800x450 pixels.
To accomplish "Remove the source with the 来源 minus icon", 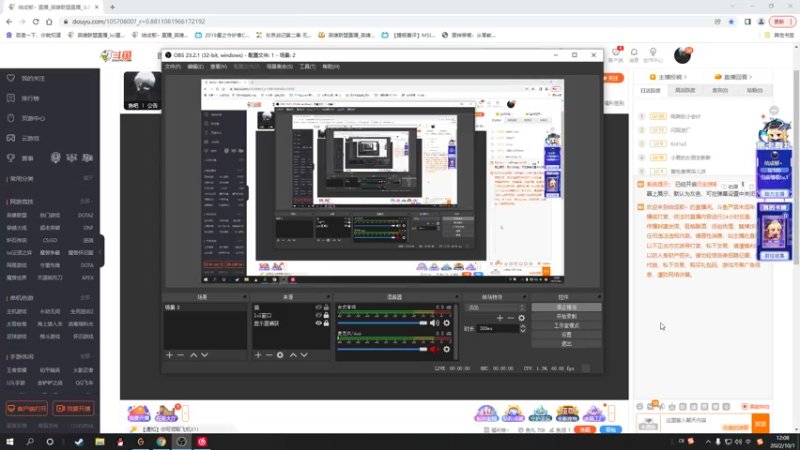I will pyautogui.click(x=269, y=355).
